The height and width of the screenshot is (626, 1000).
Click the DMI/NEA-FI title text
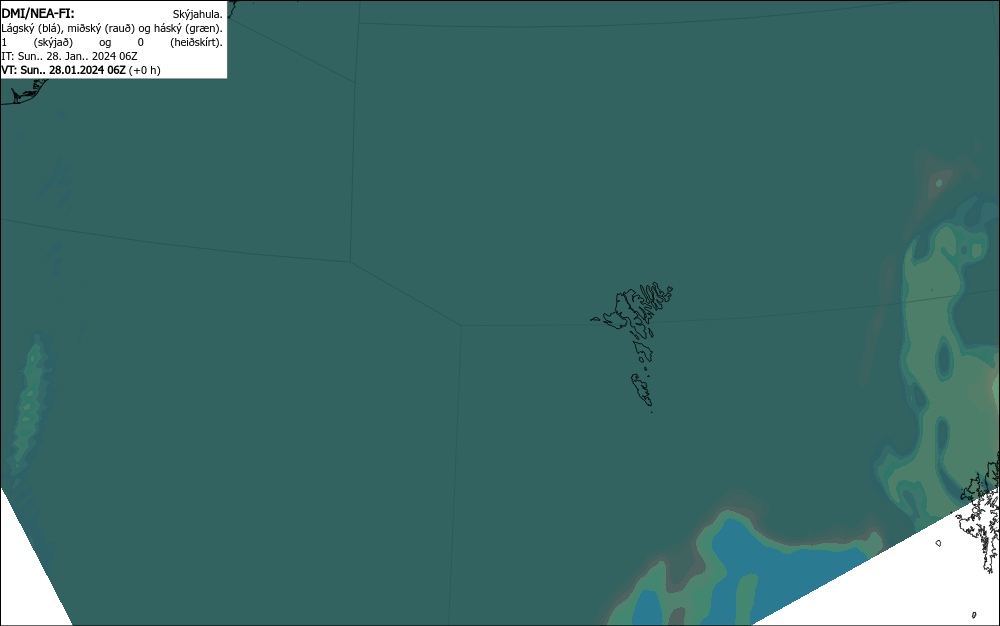tap(38, 13)
